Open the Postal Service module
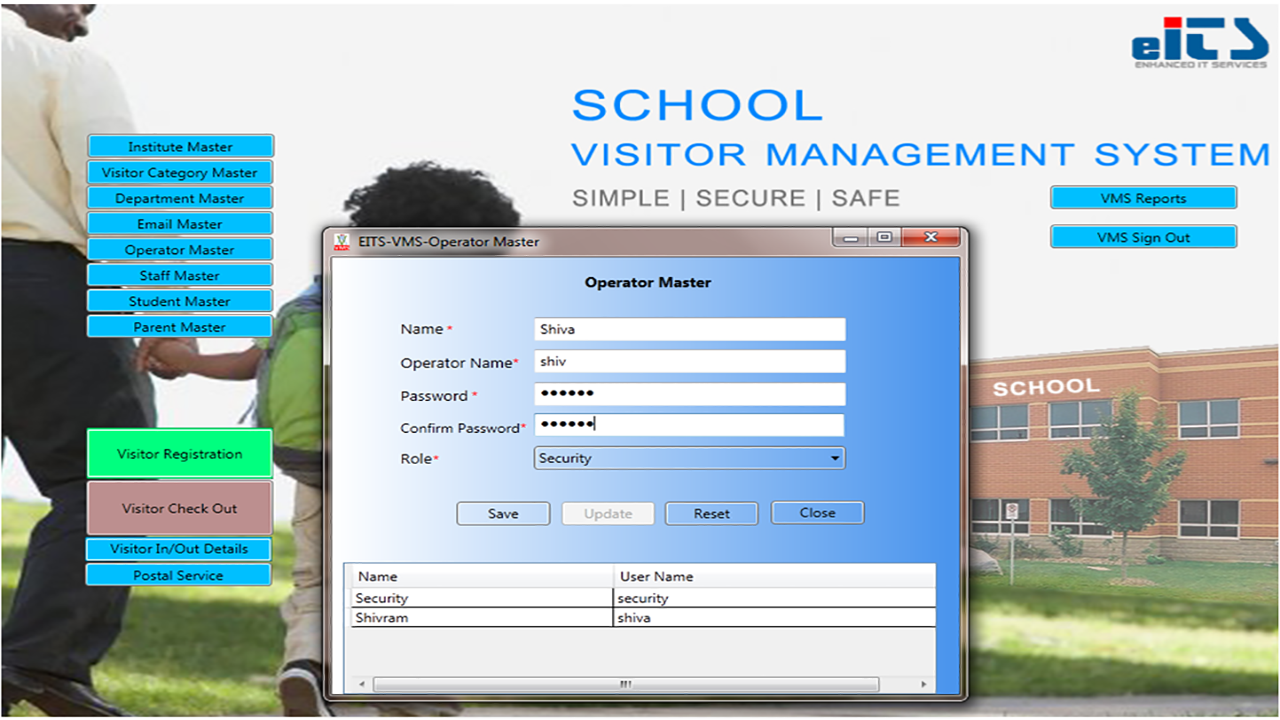This screenshot has height=720, width=1280. tap(179, 575)
